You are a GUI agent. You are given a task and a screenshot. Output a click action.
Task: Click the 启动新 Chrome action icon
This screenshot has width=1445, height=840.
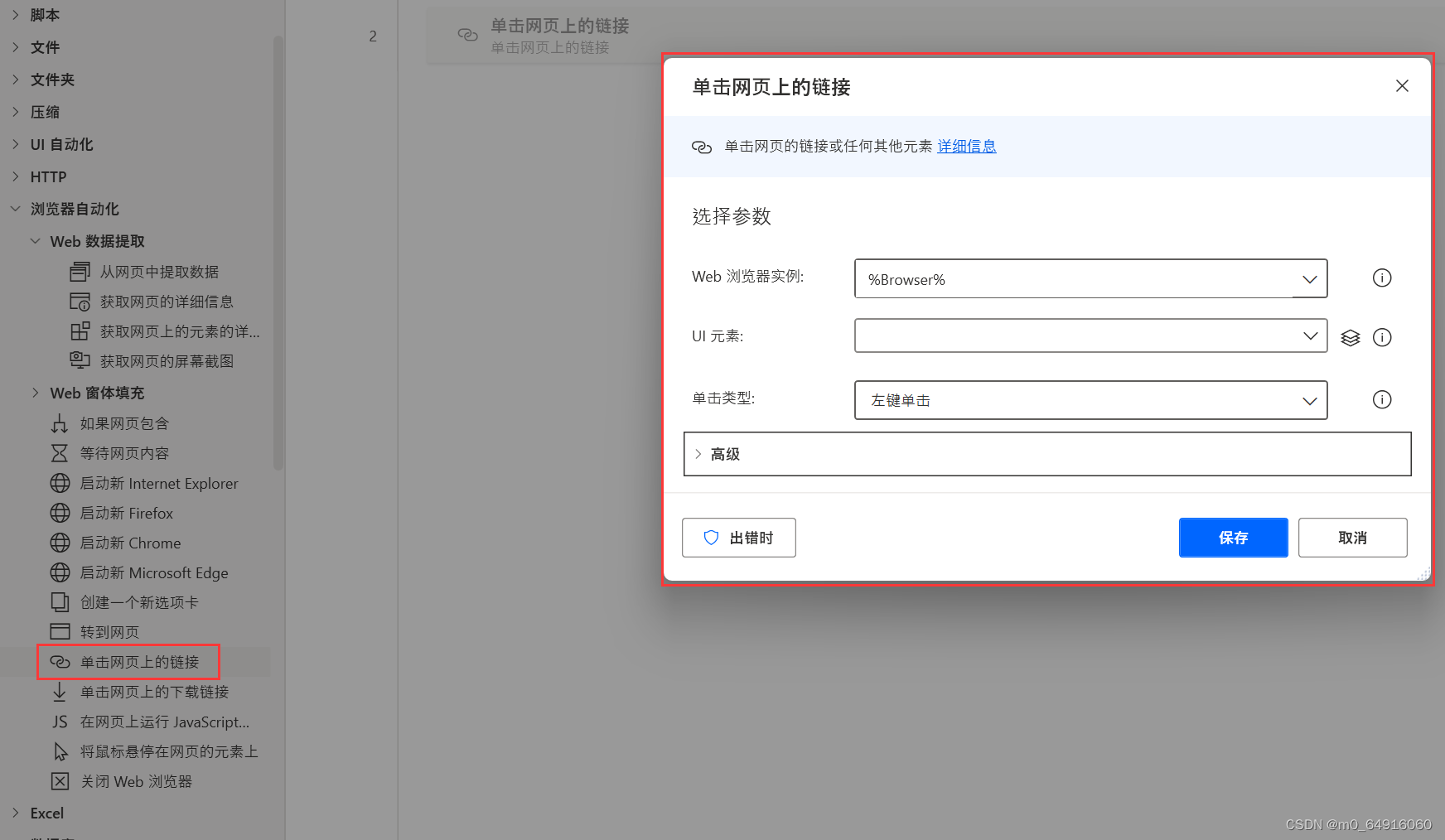[x=60, y=543]
